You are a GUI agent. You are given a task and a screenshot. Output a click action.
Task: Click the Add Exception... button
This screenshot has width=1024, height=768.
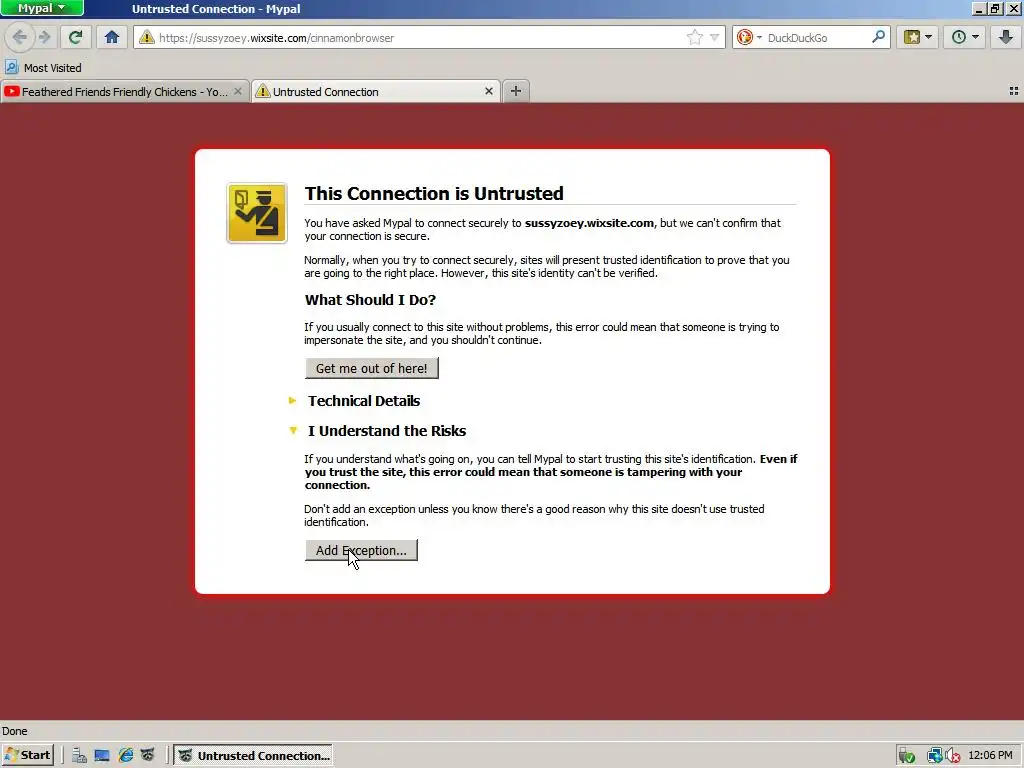click(361, 551)
